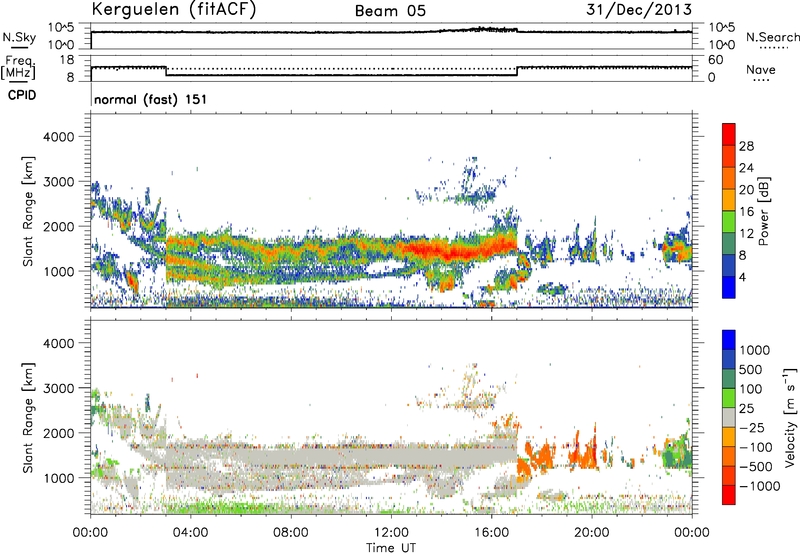Pick the Velocity segment between -500 and -1000
This screenshot has height=554, width=800.
coord(729,475)
